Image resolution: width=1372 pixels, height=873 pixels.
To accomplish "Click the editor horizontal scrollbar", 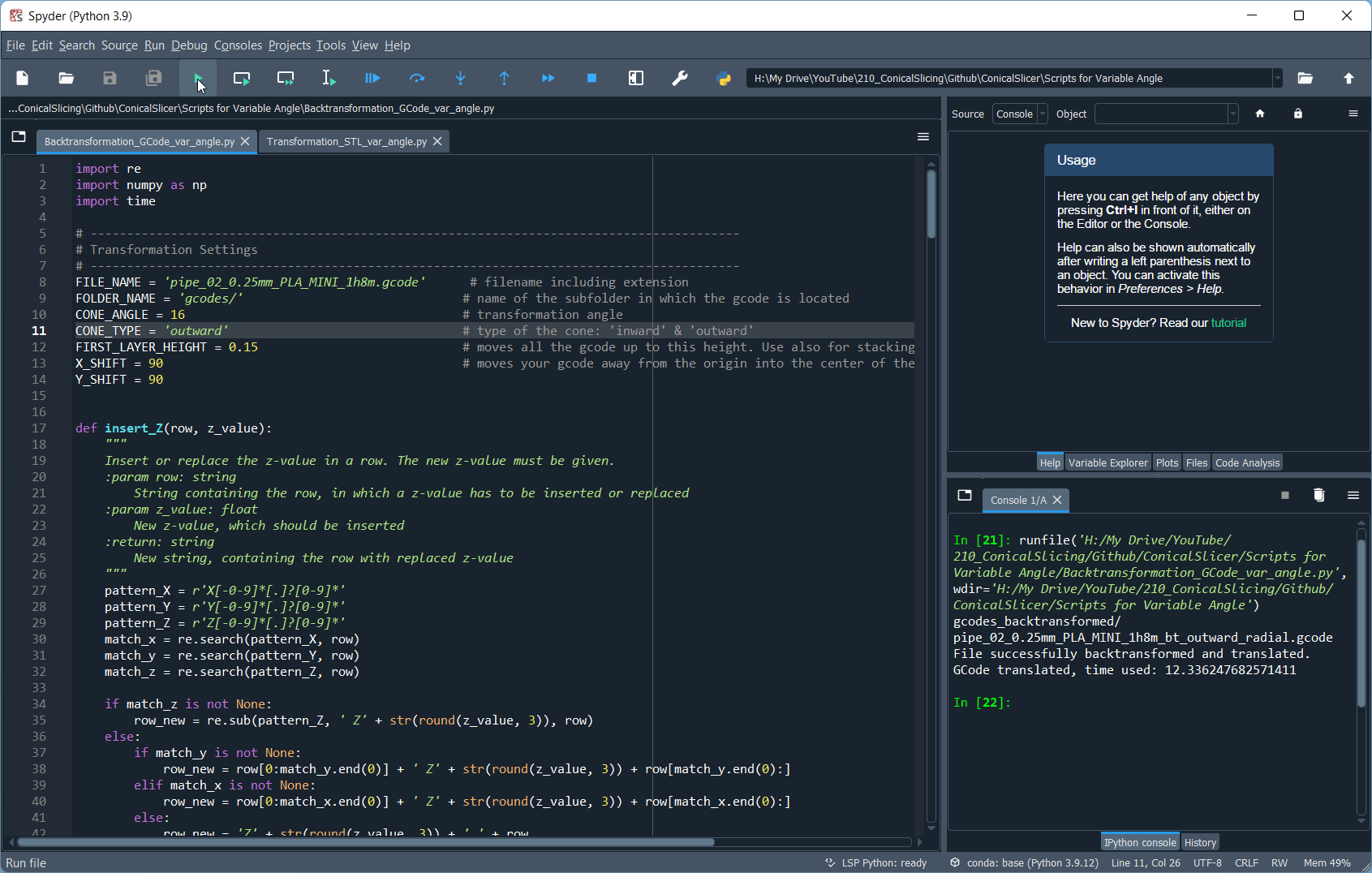I will coord(365,842).
